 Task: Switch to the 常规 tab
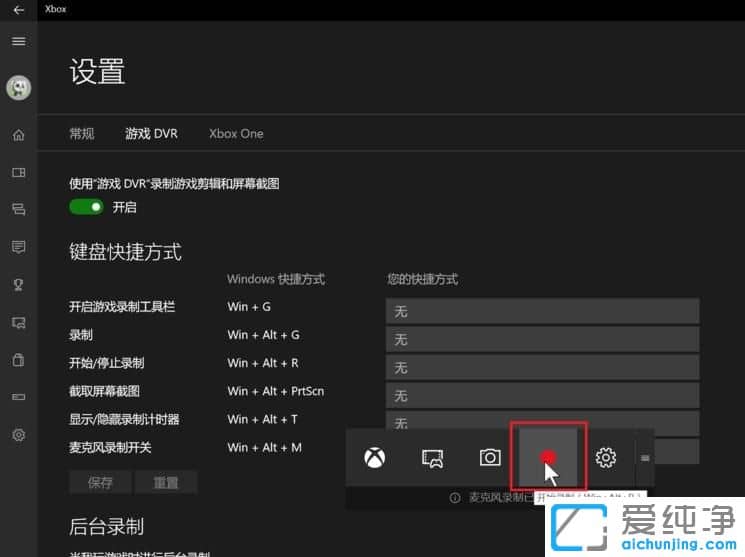[82, 134]
